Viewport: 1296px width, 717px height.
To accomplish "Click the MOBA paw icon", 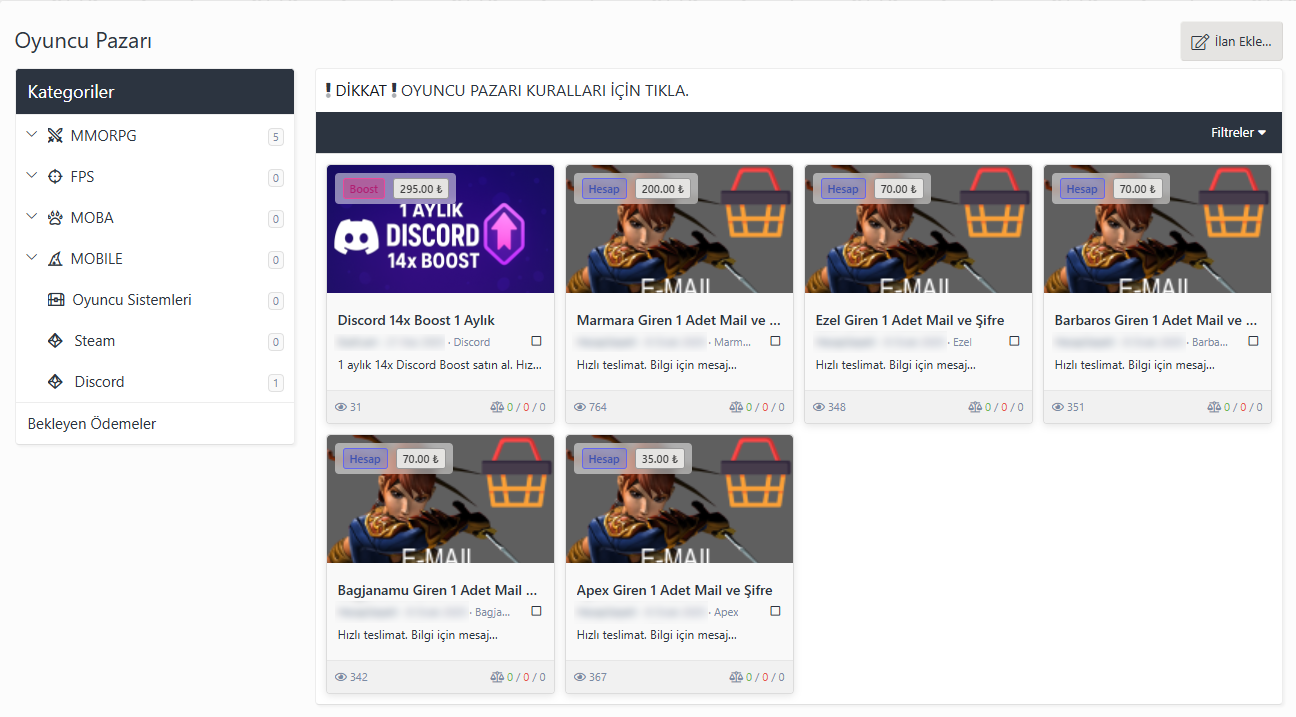I will tap(55, 218).
